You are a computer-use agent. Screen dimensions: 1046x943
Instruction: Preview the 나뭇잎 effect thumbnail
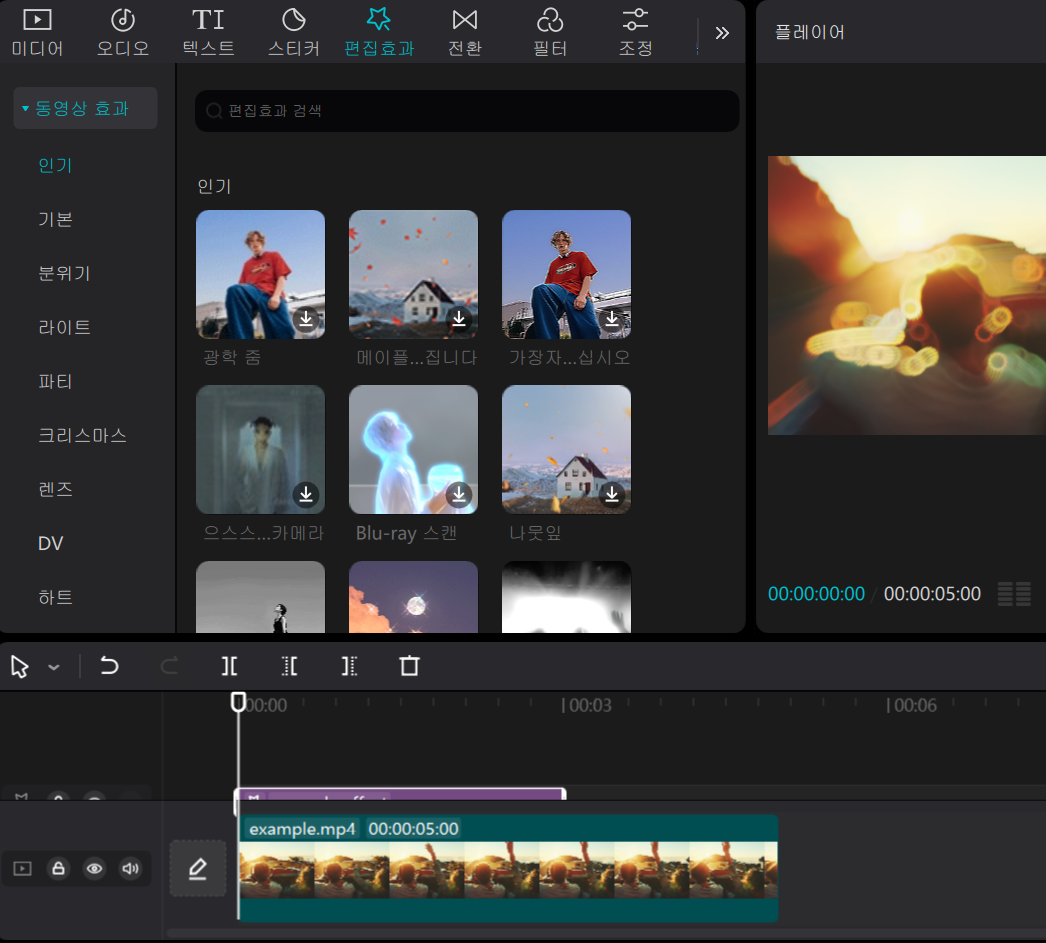[566, 449]
